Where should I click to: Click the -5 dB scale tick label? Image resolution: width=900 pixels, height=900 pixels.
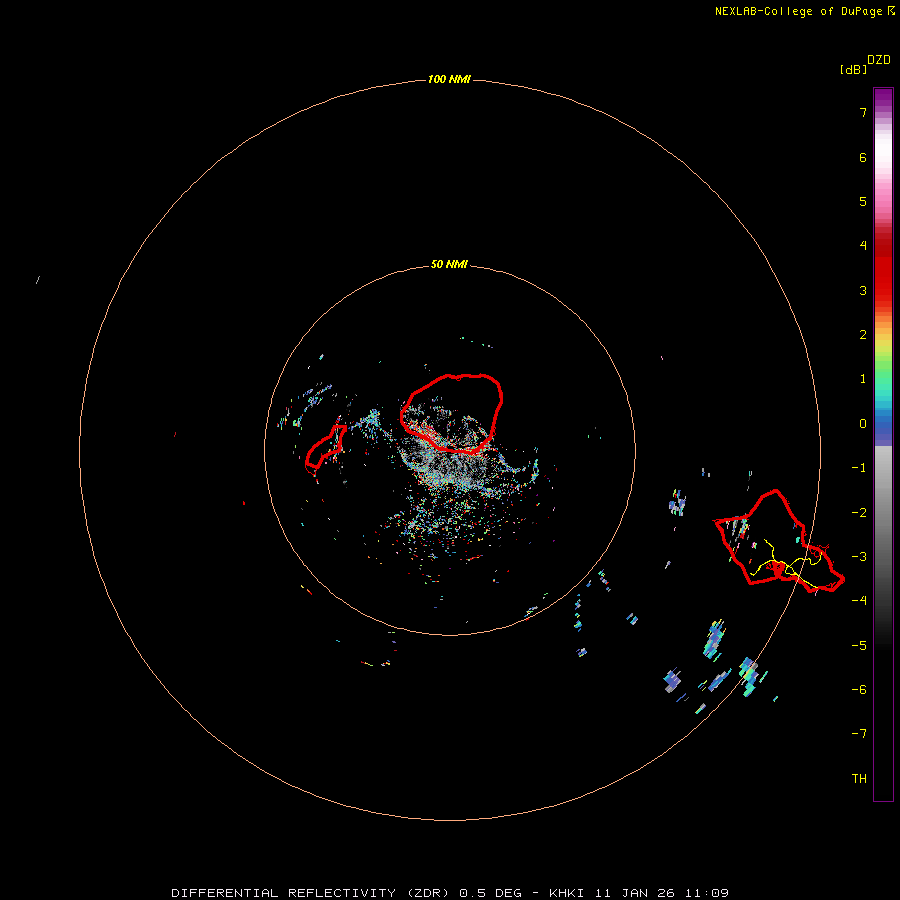[859, 645]
